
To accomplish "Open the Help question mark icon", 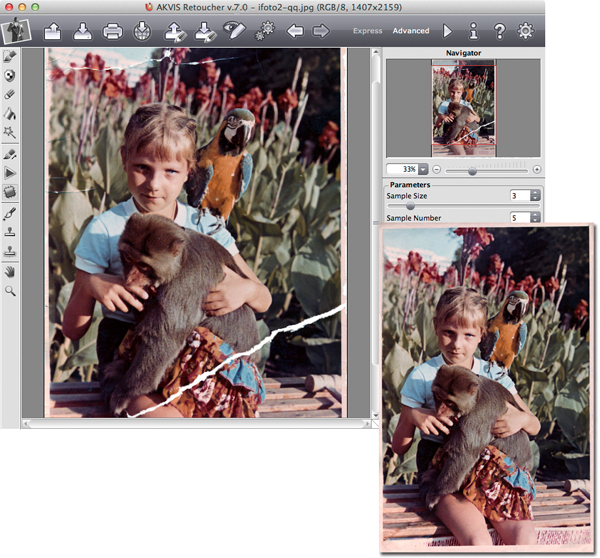I will (x=498, y=31).
